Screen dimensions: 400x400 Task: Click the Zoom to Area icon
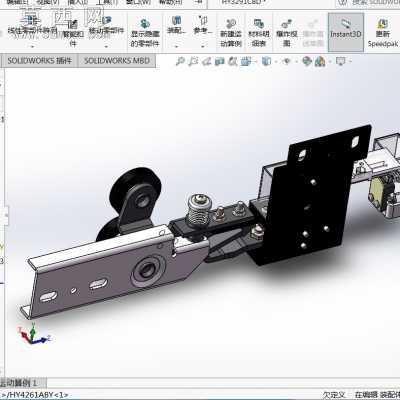pyautogui.click(x=193, y=61)
